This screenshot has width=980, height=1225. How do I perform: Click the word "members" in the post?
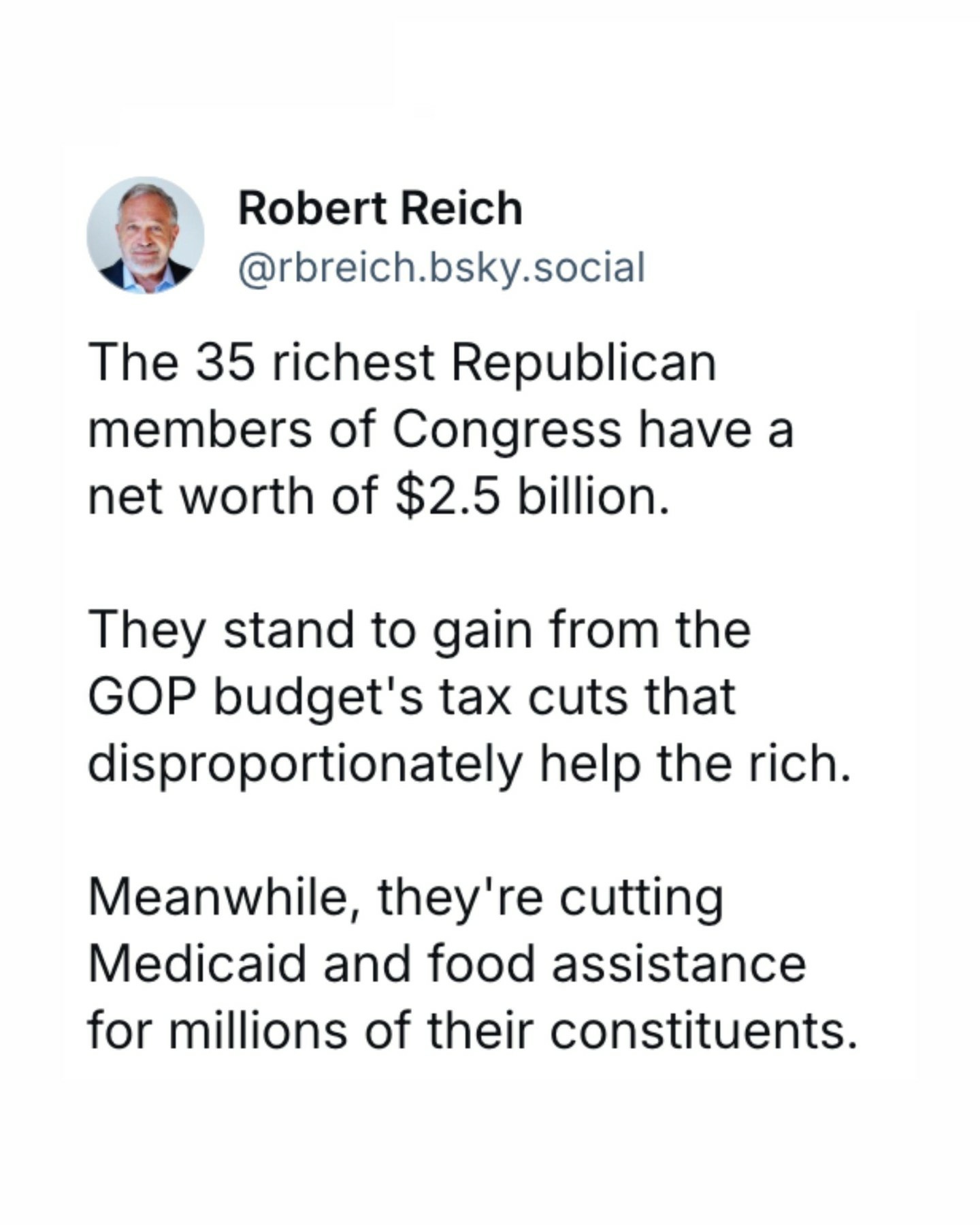coord(200,430)
